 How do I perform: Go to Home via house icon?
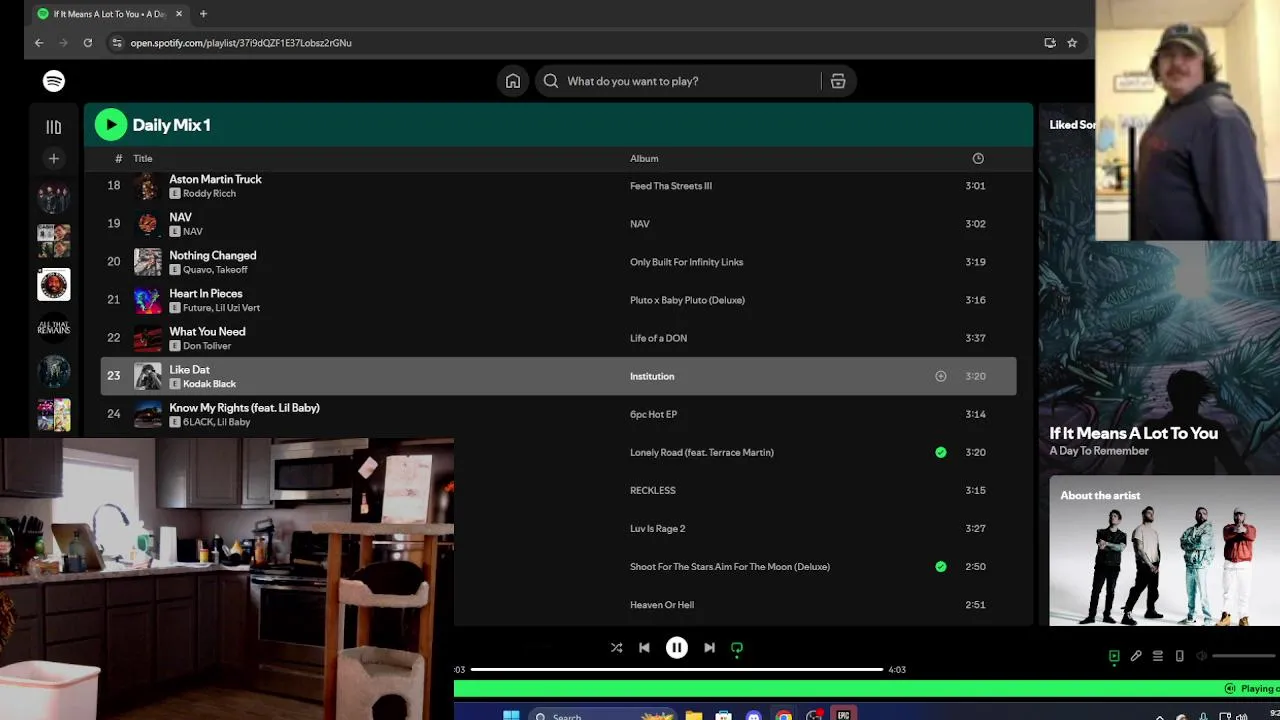[513, 81]
